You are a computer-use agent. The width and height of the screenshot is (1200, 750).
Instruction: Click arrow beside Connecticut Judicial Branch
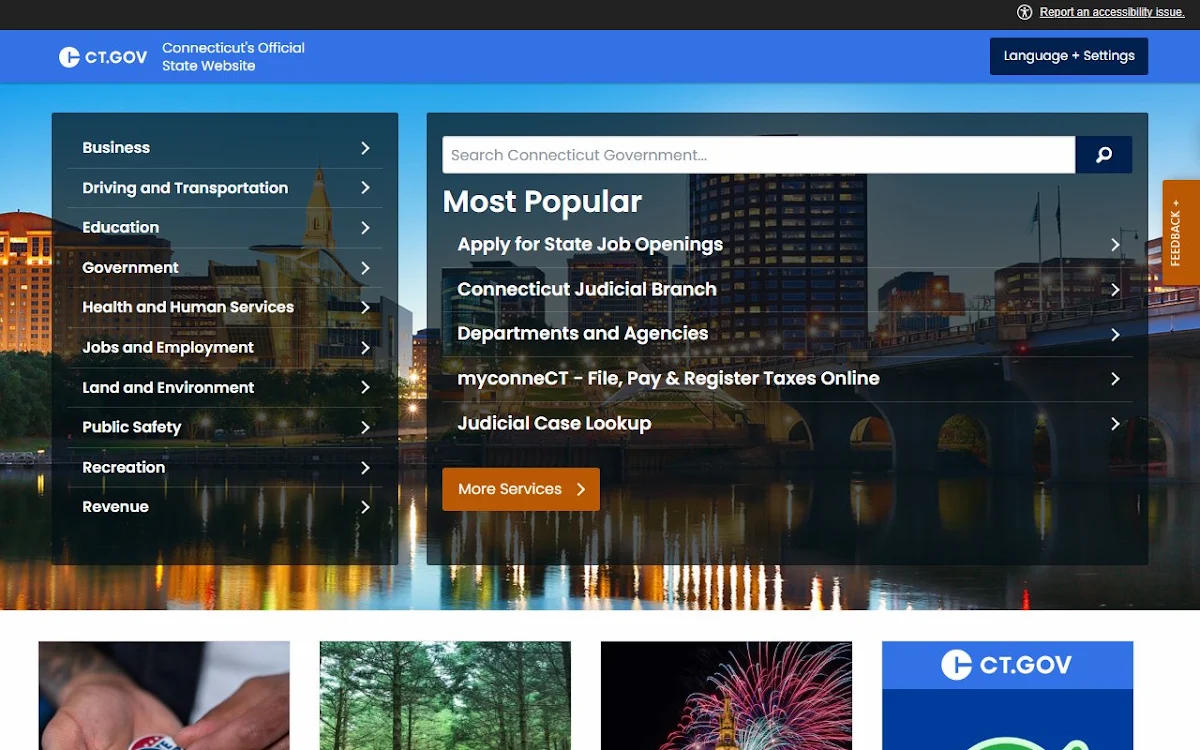(x=1115, y=290)
